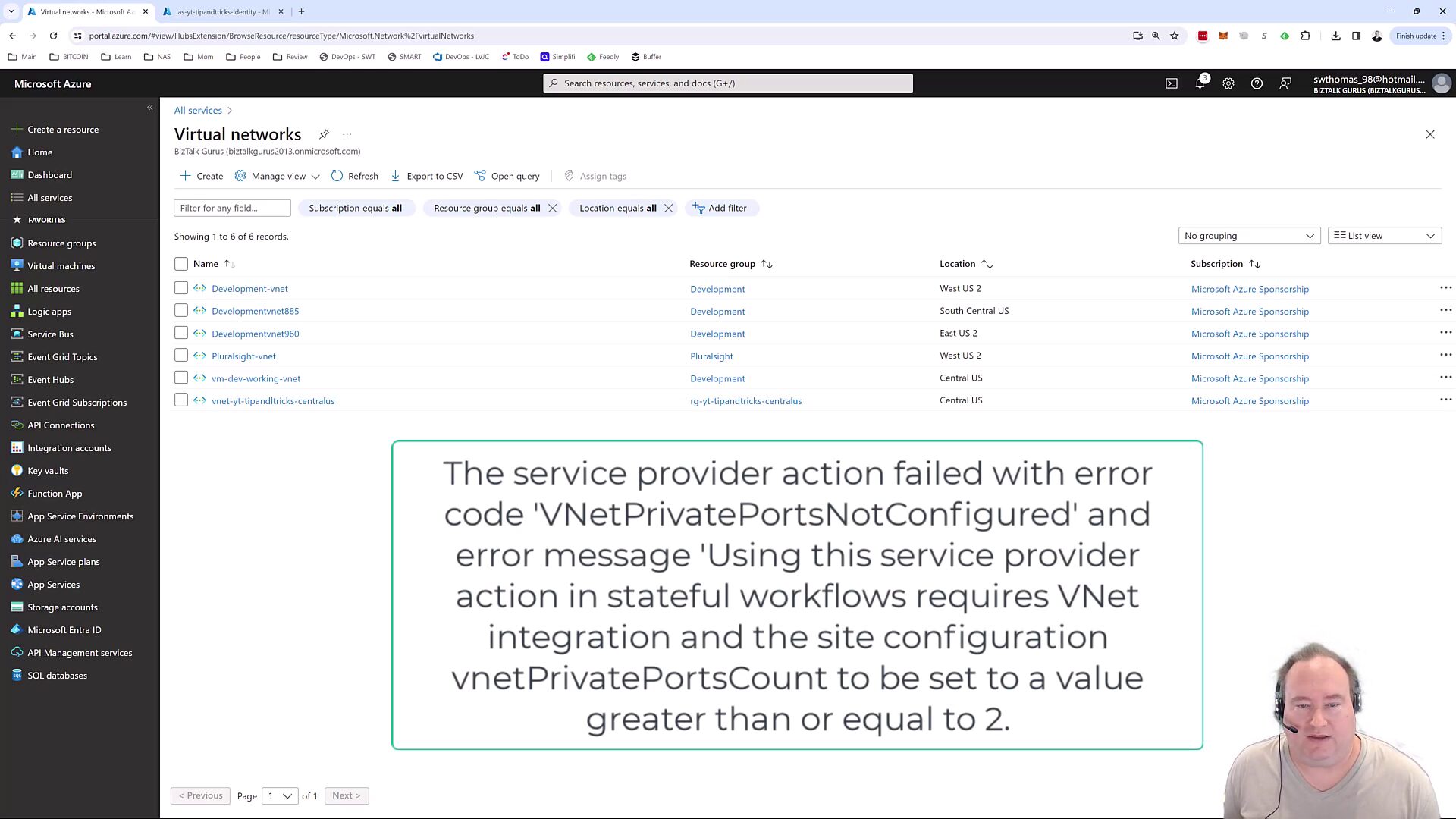This screenshot has width=1456, height=819.
Task: Click Create to add a virtual network
Action: pos(202,176)
